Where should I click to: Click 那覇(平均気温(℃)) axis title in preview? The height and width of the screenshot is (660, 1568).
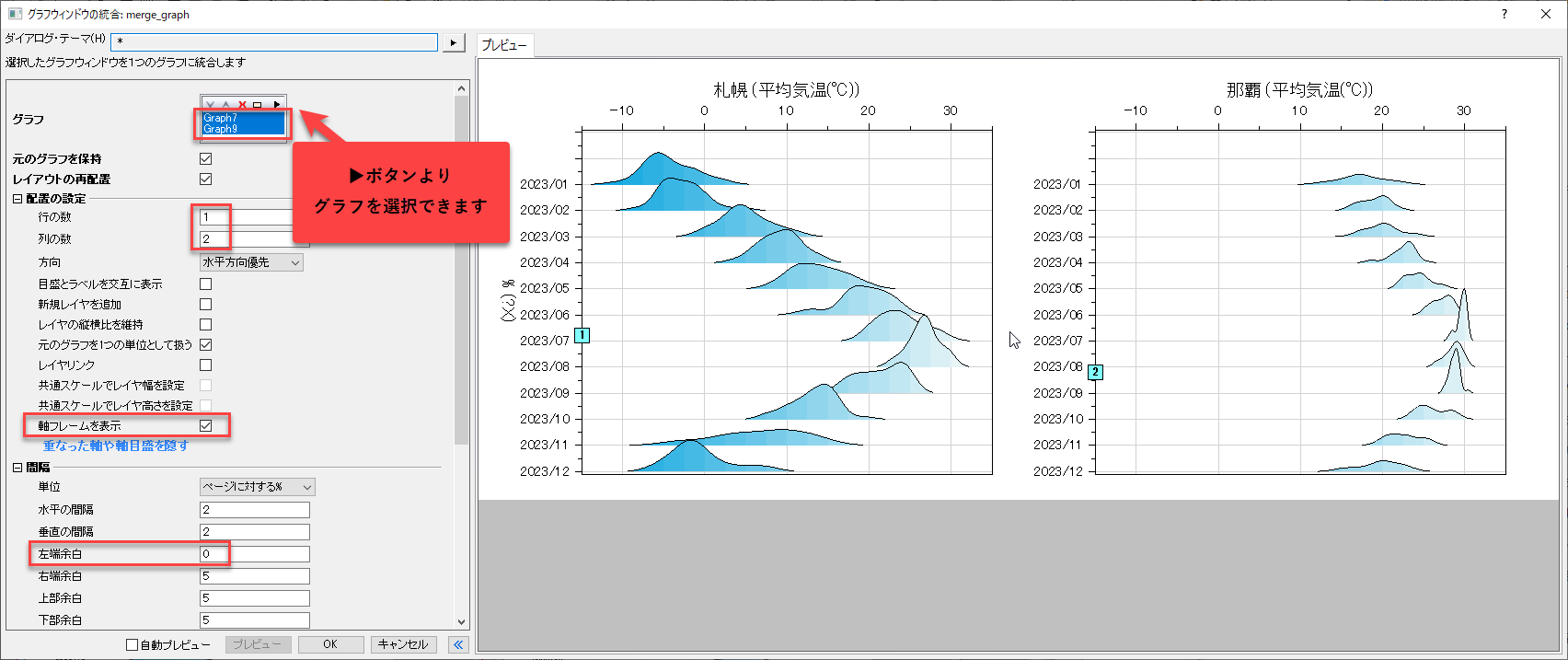[1299, 89]
